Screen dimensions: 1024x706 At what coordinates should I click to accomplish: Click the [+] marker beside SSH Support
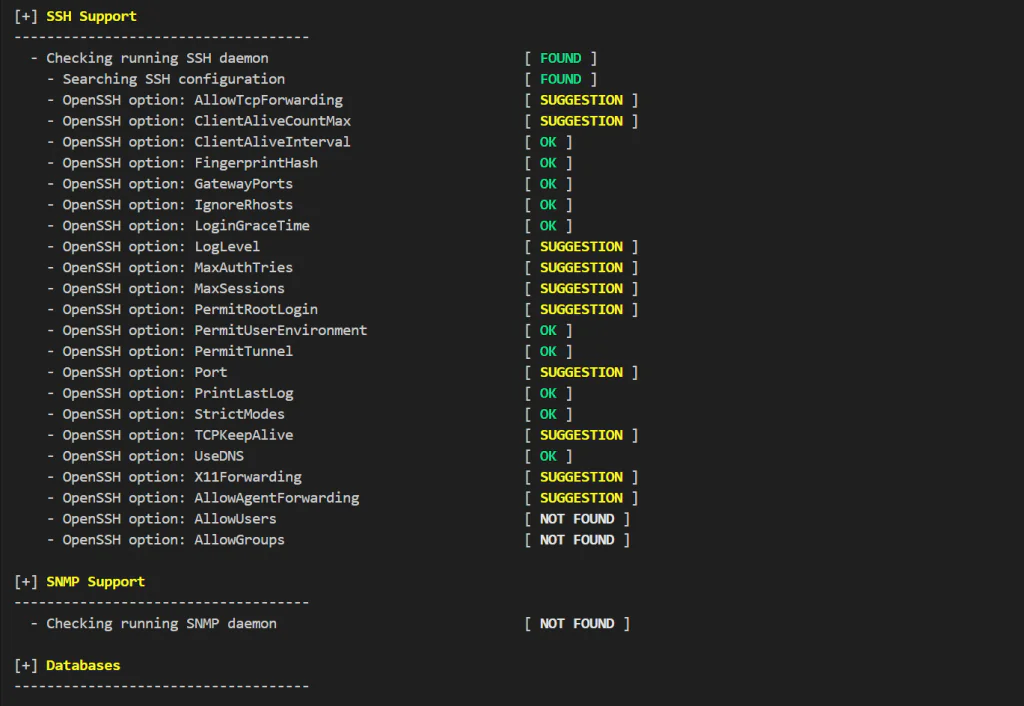pos(26,16)
